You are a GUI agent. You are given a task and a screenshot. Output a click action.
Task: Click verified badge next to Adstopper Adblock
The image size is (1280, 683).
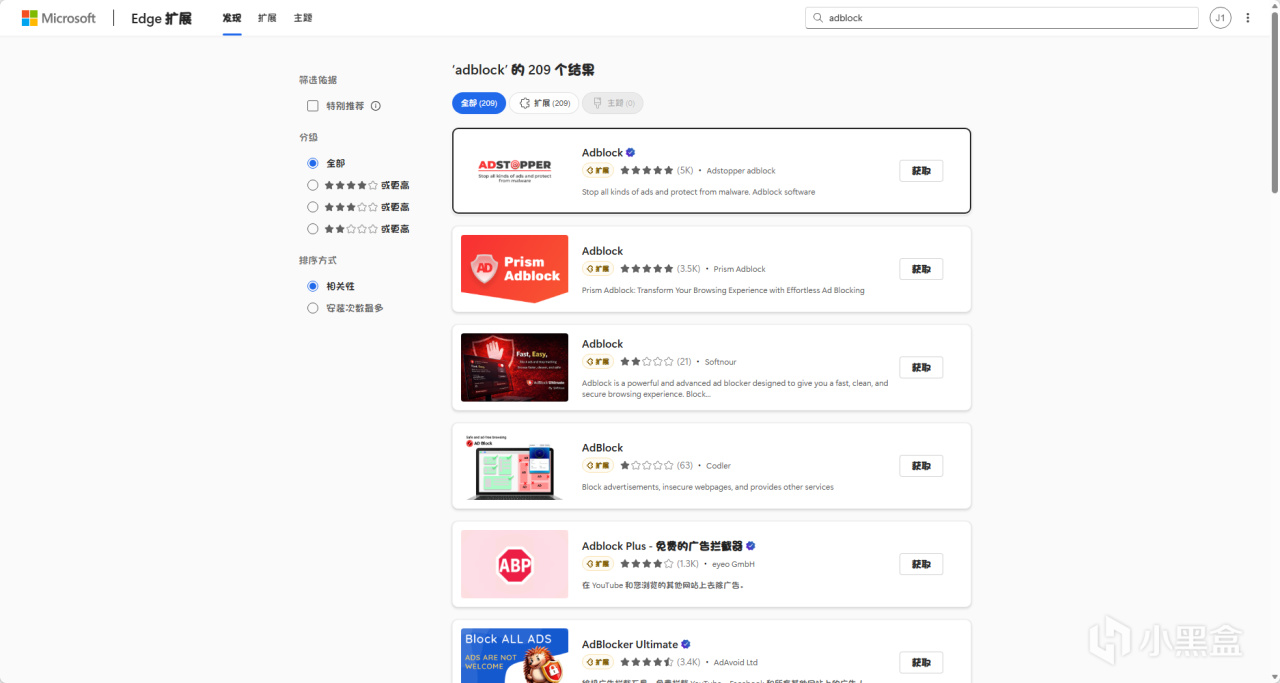click(631, 153)
